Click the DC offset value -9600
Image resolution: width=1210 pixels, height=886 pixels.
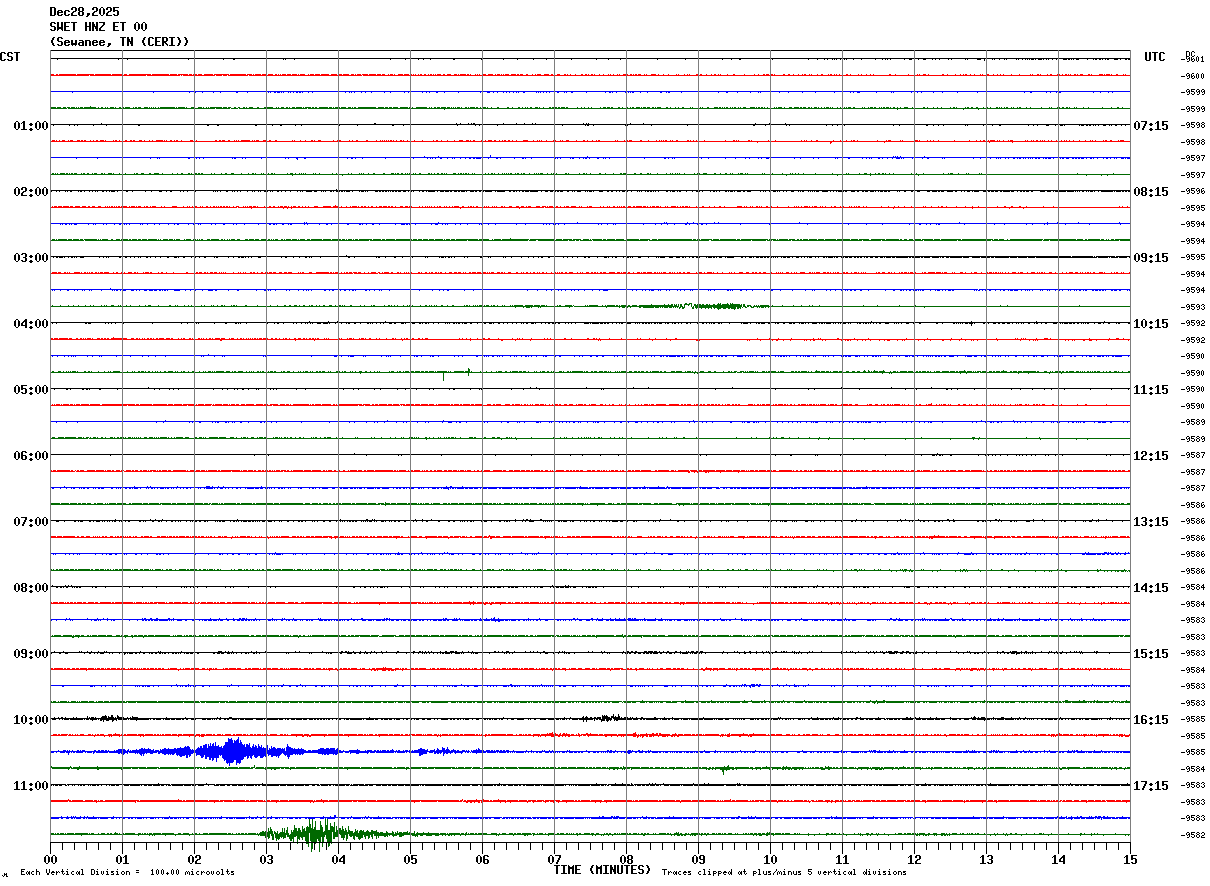1193,76
